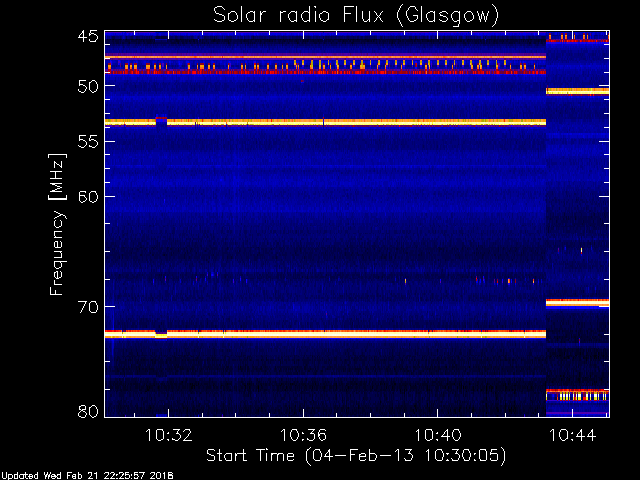Click the 'Frequency [MHz]' axis title
This screenshot has width=640, height=480.
coord(57,224)
